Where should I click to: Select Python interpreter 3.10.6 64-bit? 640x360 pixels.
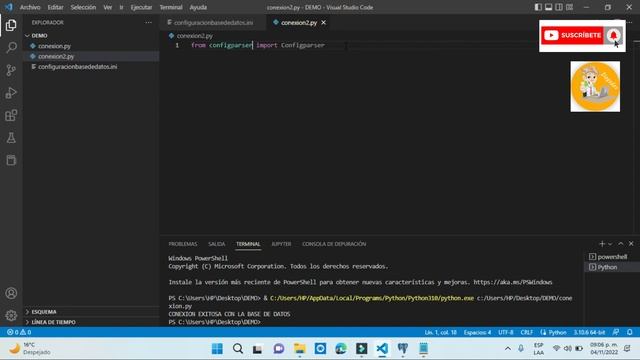pos(589,332)
